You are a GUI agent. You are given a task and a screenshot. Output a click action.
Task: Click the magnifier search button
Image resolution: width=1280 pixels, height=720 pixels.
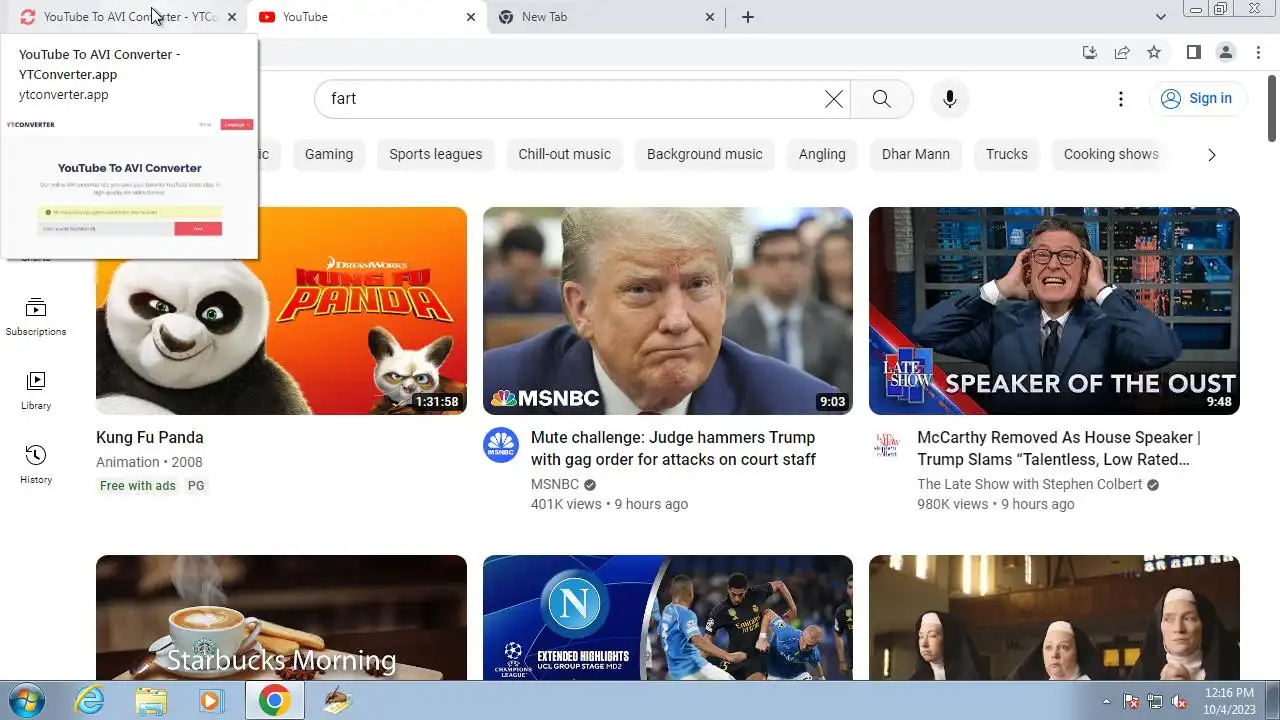click(x=881, y=98)
